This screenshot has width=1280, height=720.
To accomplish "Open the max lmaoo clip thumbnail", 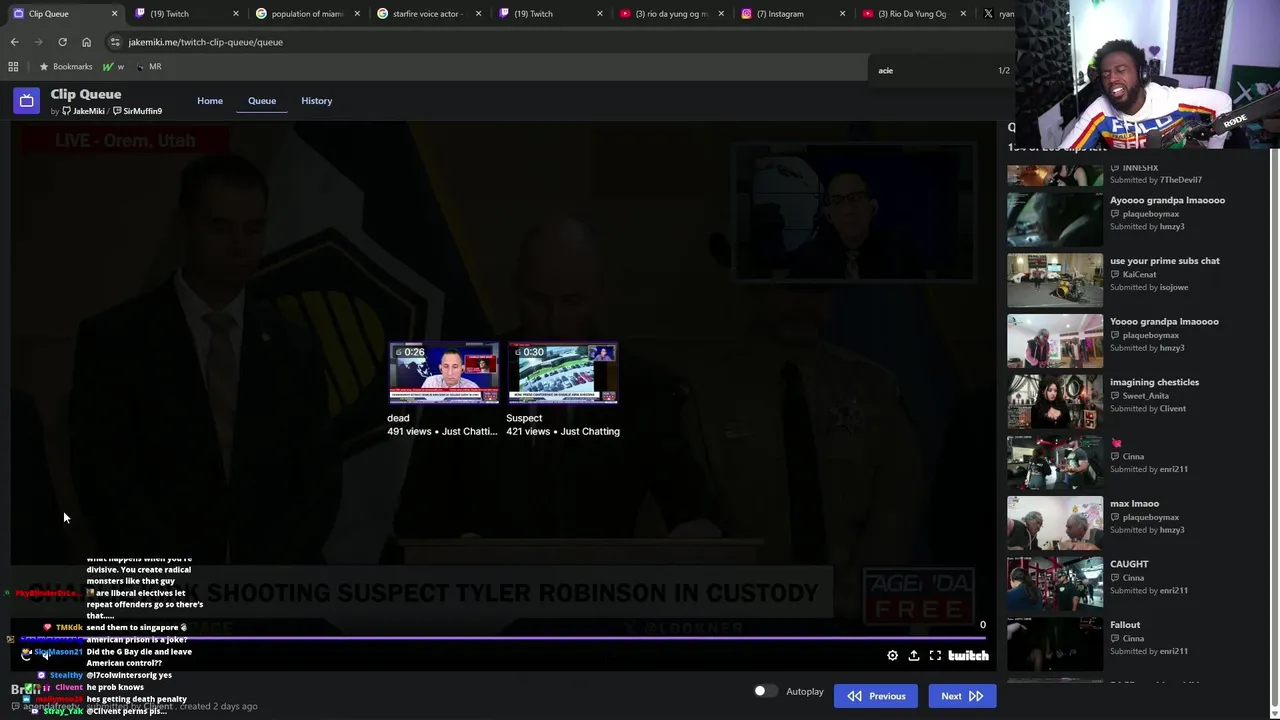I will pos(1055,523).
